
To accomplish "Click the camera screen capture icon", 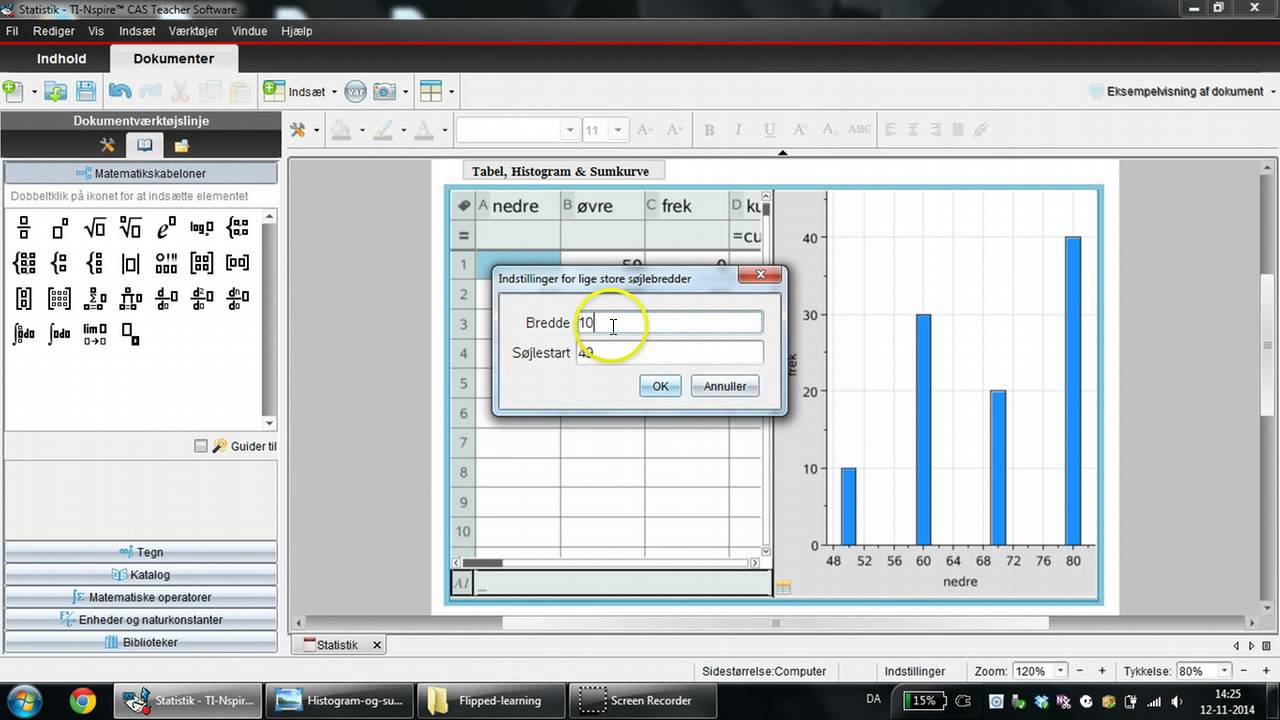I will click(x=385, y=92).
